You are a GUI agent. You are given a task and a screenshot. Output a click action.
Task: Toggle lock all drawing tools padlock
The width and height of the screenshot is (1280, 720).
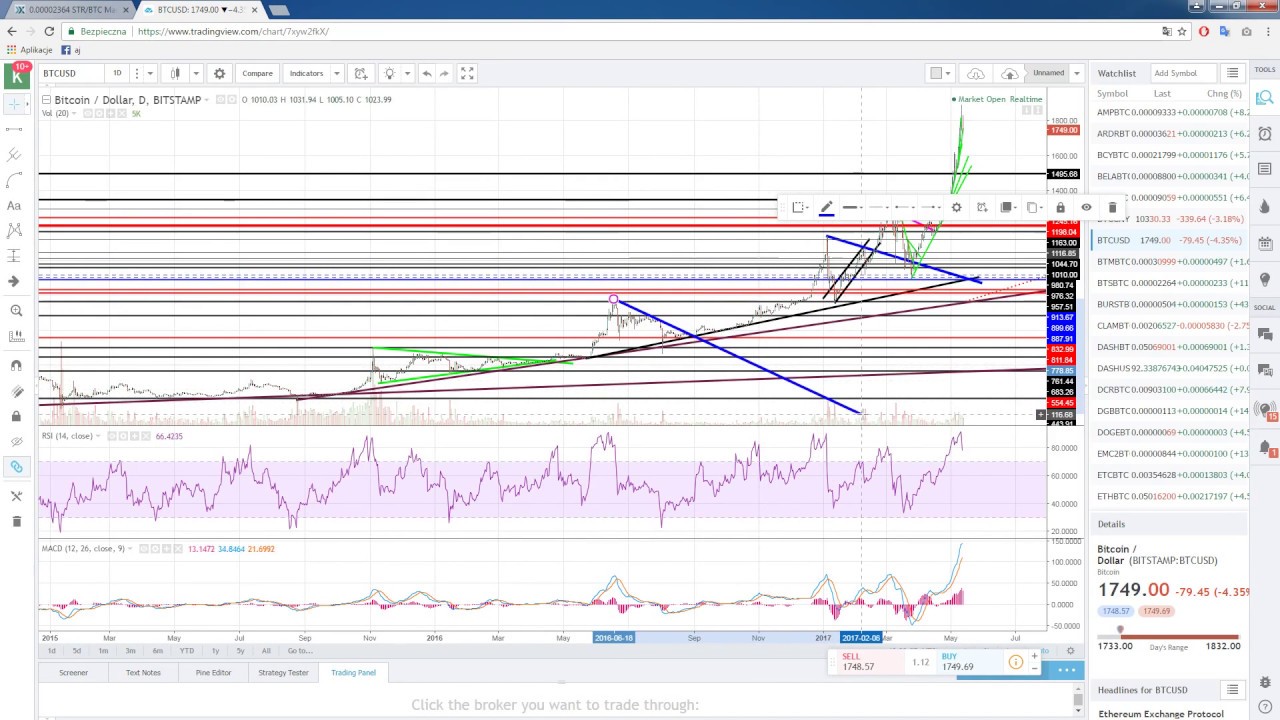click(x=15, y=416)
